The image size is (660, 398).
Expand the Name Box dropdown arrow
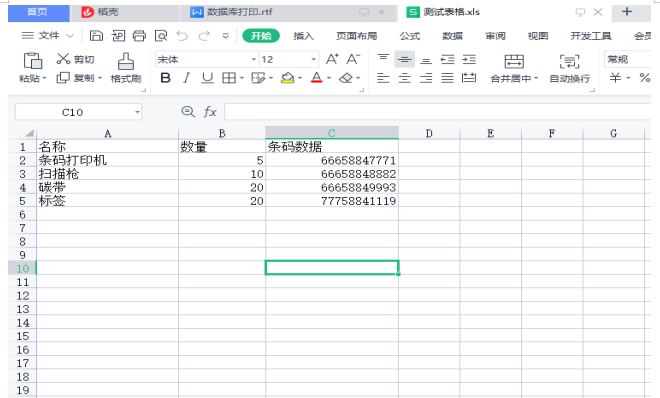click(x=137, y=112)
